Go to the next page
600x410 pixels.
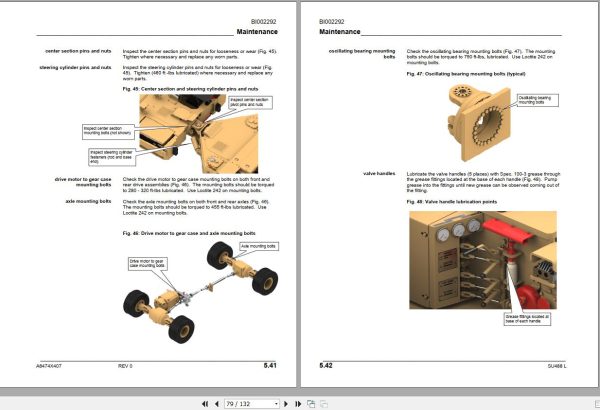pyautogui.click(x=285, y=403)
